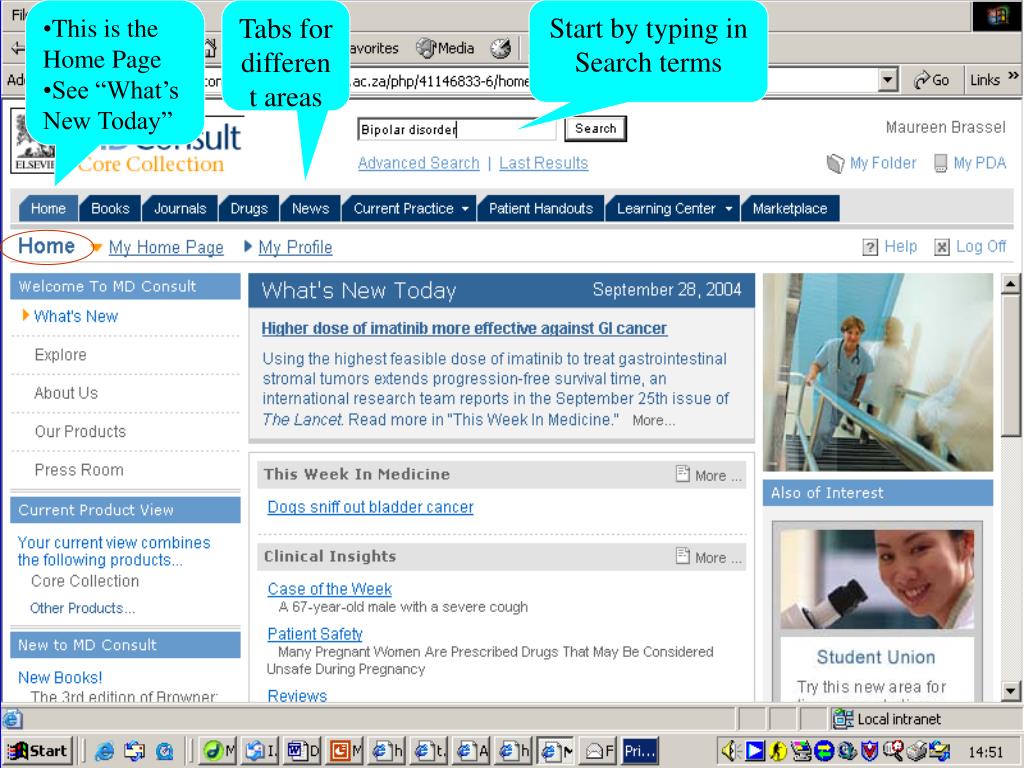Switch to the PowerPoint taskbar button
1024x768 pixels.
(x=345, y=751)
